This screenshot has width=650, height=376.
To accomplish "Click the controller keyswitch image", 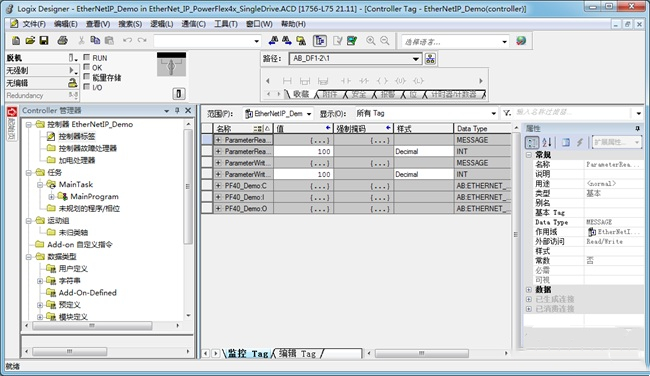I will [x=171, y=65].
